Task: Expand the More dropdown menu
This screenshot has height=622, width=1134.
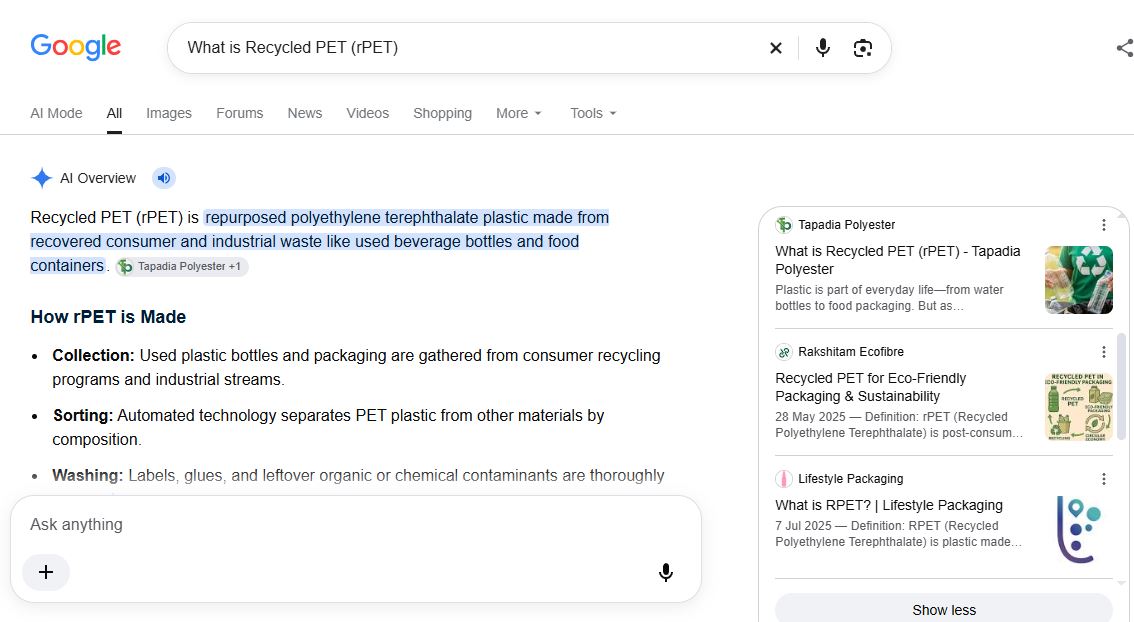Action: (519, 114)
